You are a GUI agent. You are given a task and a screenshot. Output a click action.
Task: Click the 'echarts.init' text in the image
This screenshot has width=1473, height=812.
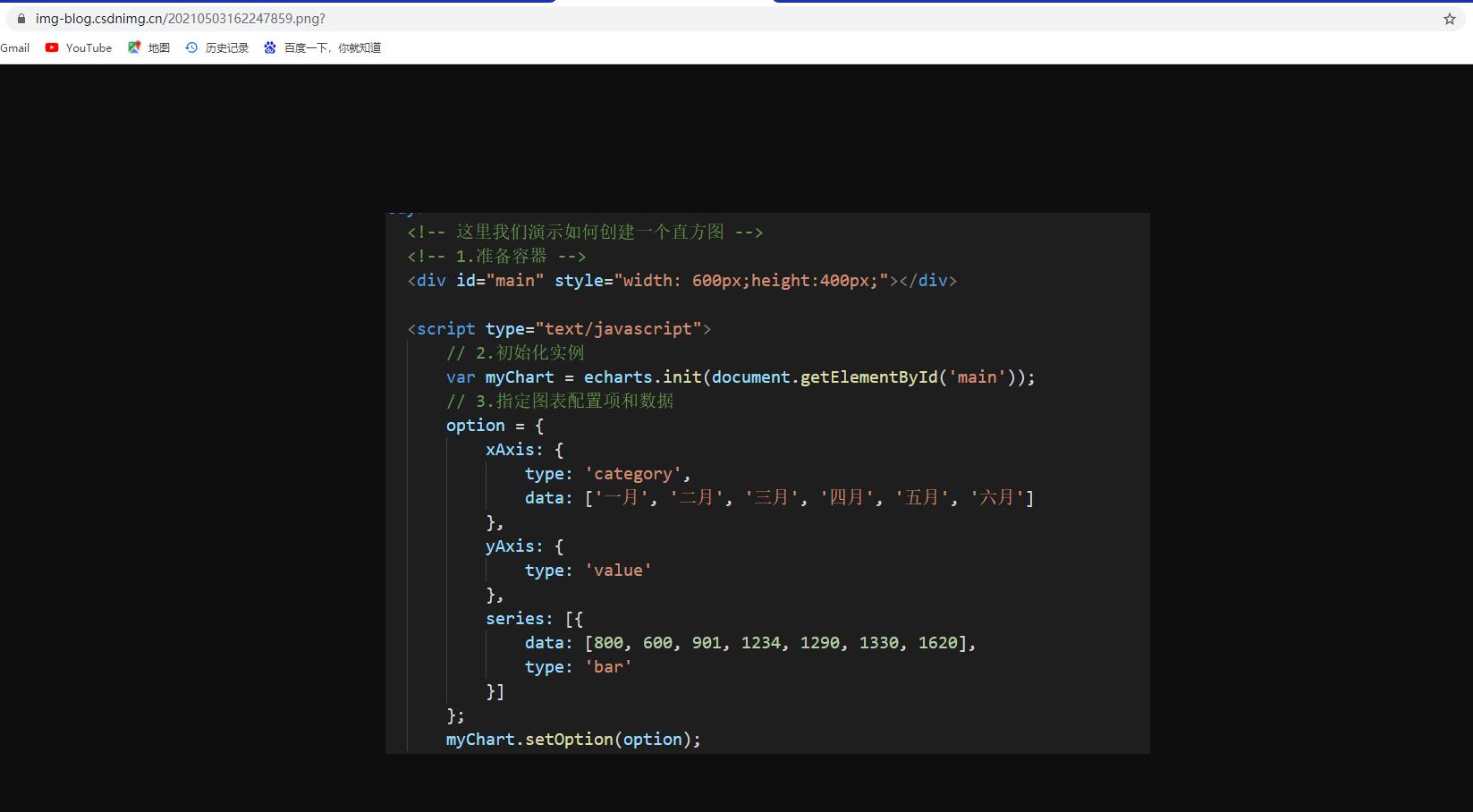coord(643,377)
